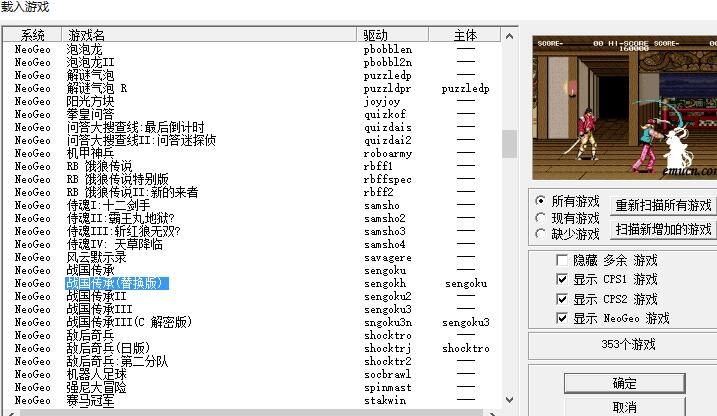Click the game preview screenshot thumbnail

click(x=624, y=106)
